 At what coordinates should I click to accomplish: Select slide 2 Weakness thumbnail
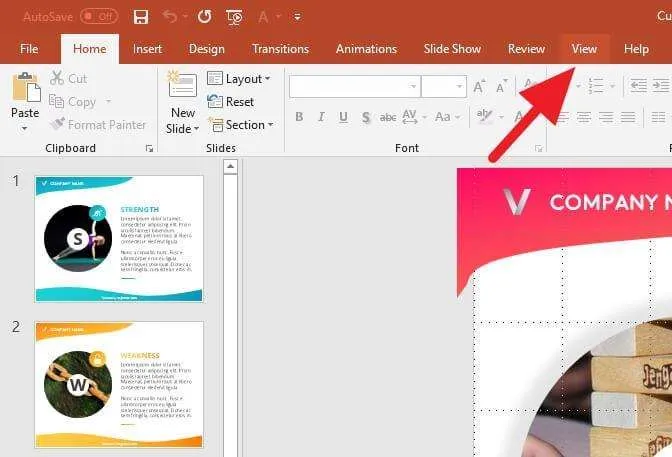click(x=119, y=385)
